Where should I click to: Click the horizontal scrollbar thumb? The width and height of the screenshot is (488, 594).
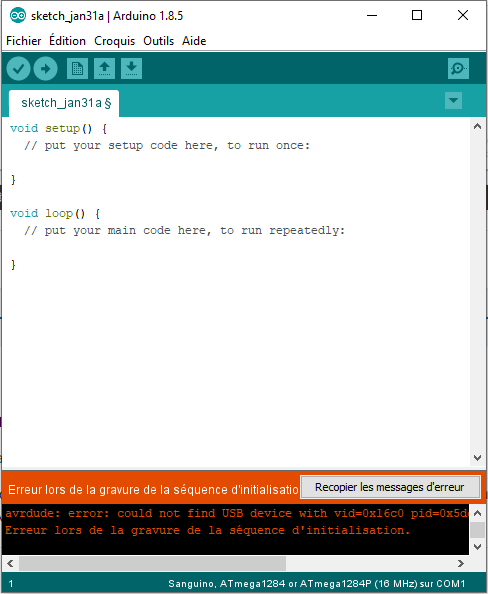[x=152, y=563]
